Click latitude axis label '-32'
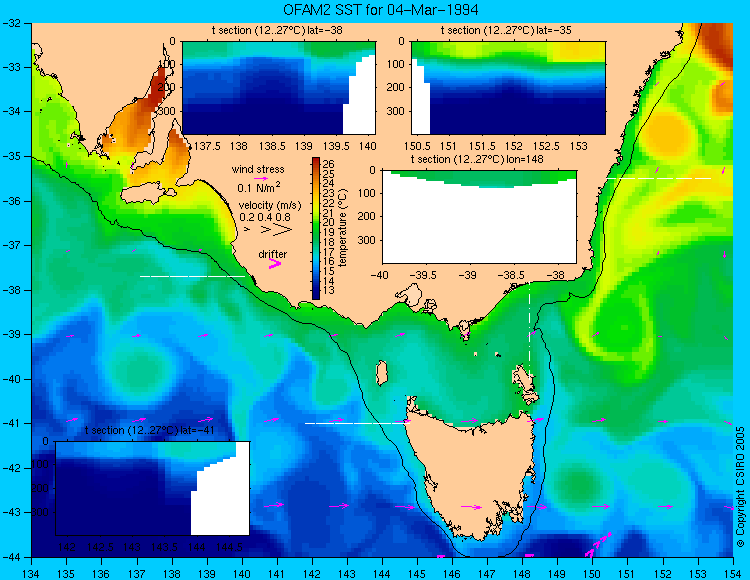This screenshot has height=580, width=750. point(11,23)
